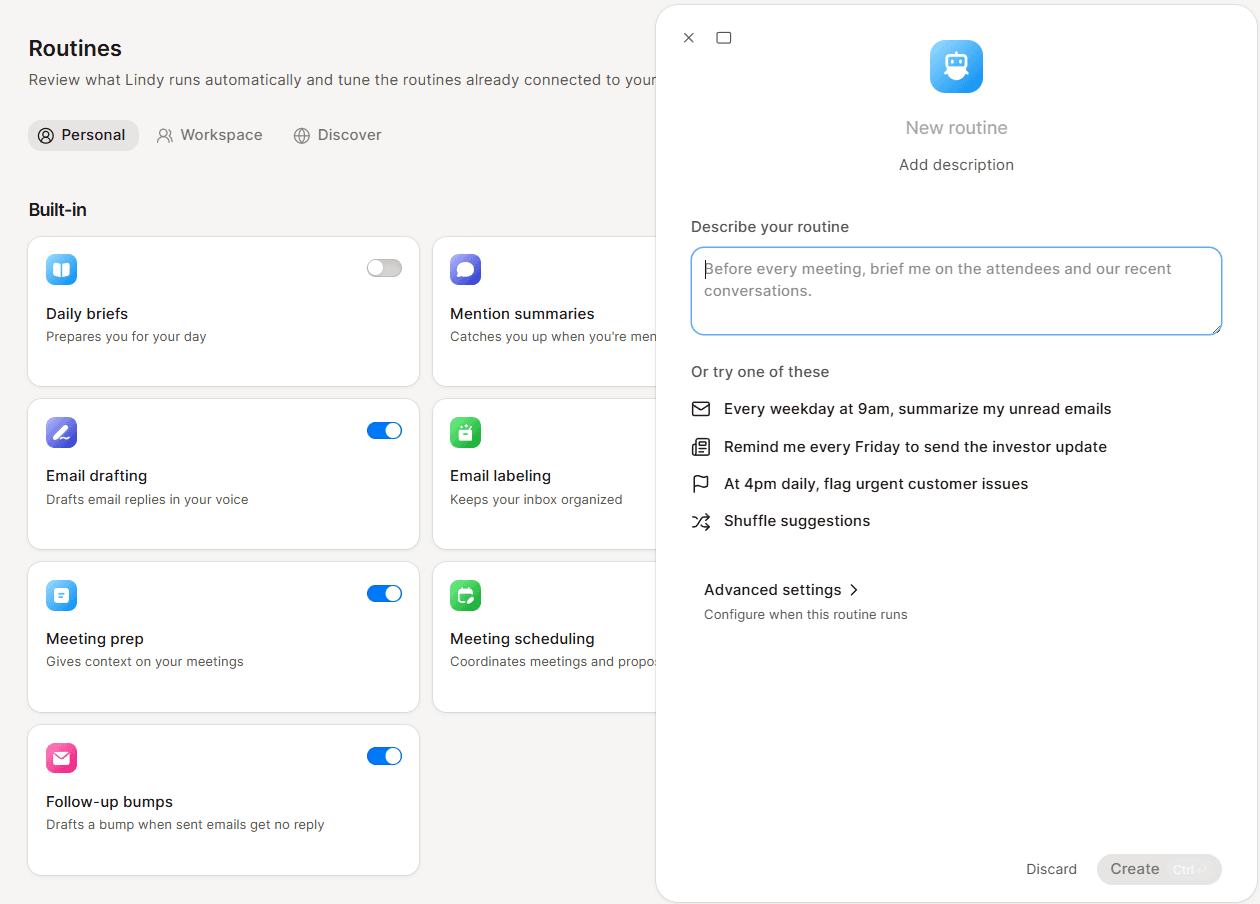Click 'Drafts a bump when sent emails get no reply'

[185, 825]
